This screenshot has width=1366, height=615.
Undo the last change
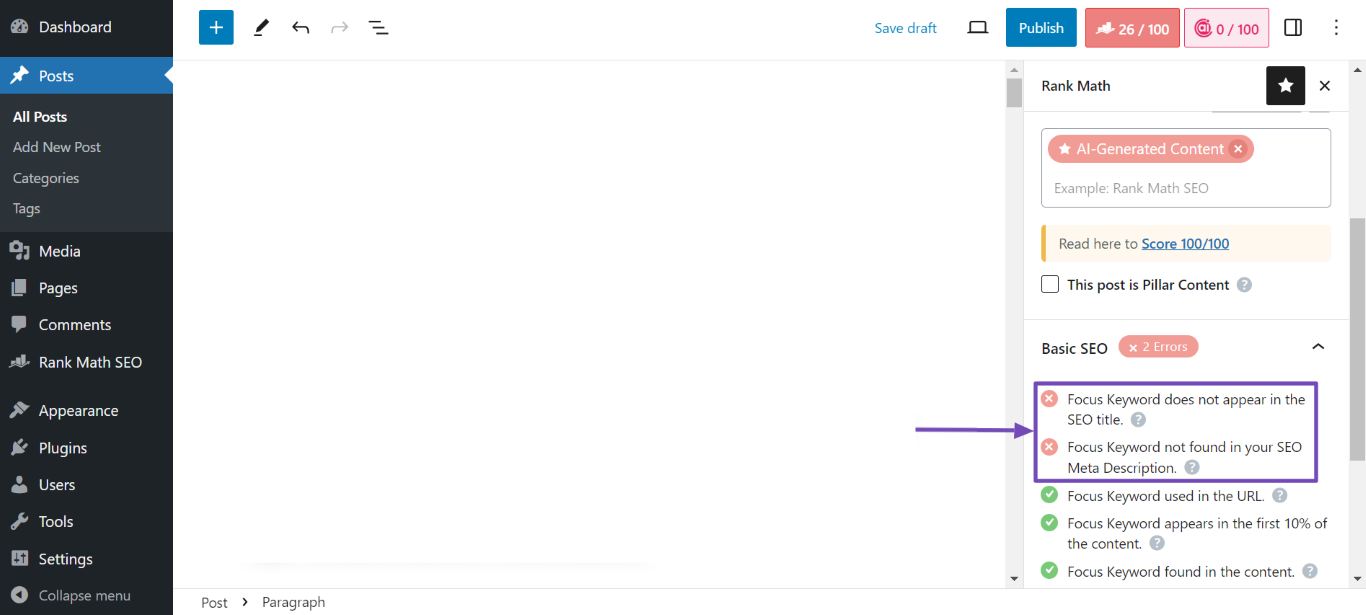pos(300,28)
